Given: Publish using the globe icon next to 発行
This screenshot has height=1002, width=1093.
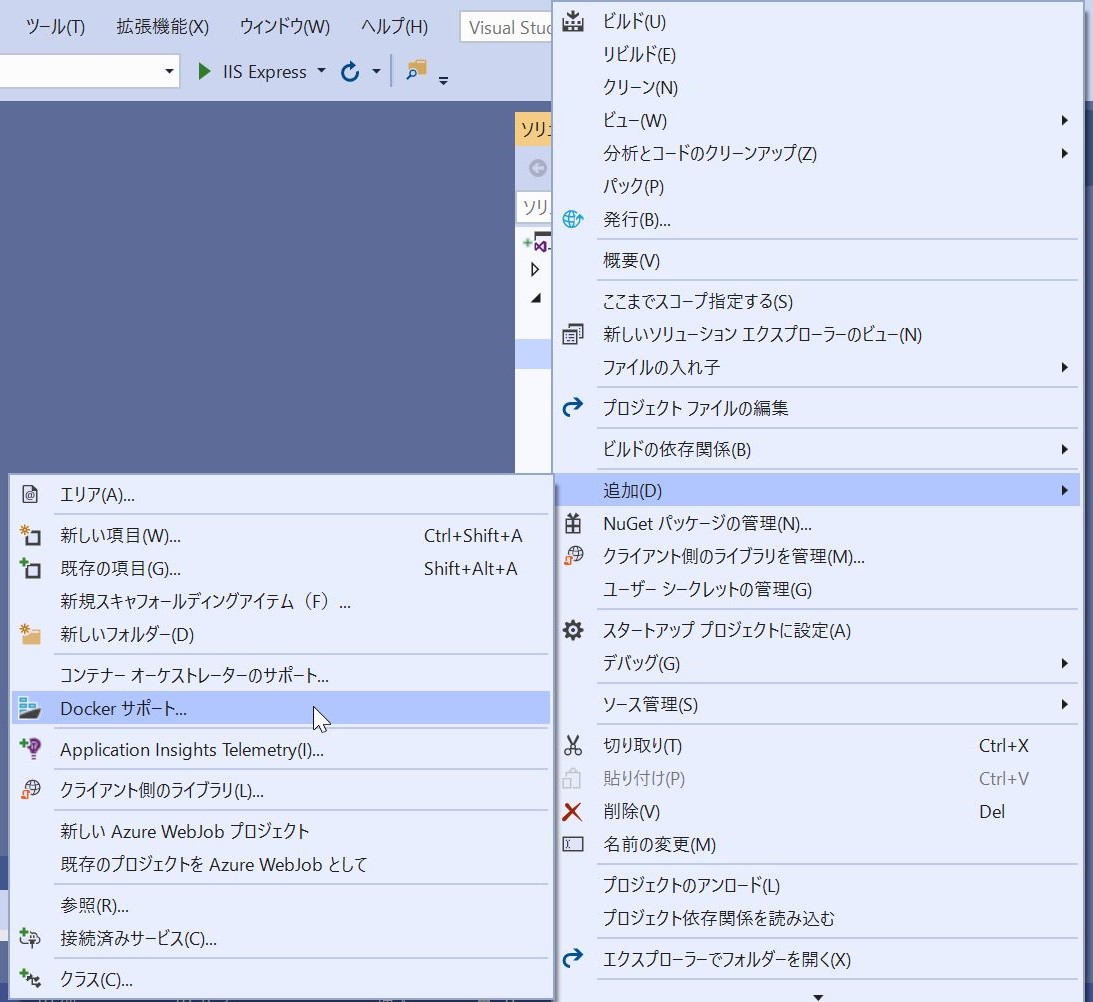Looking at the screenshot, I should (x=572, y=219).
